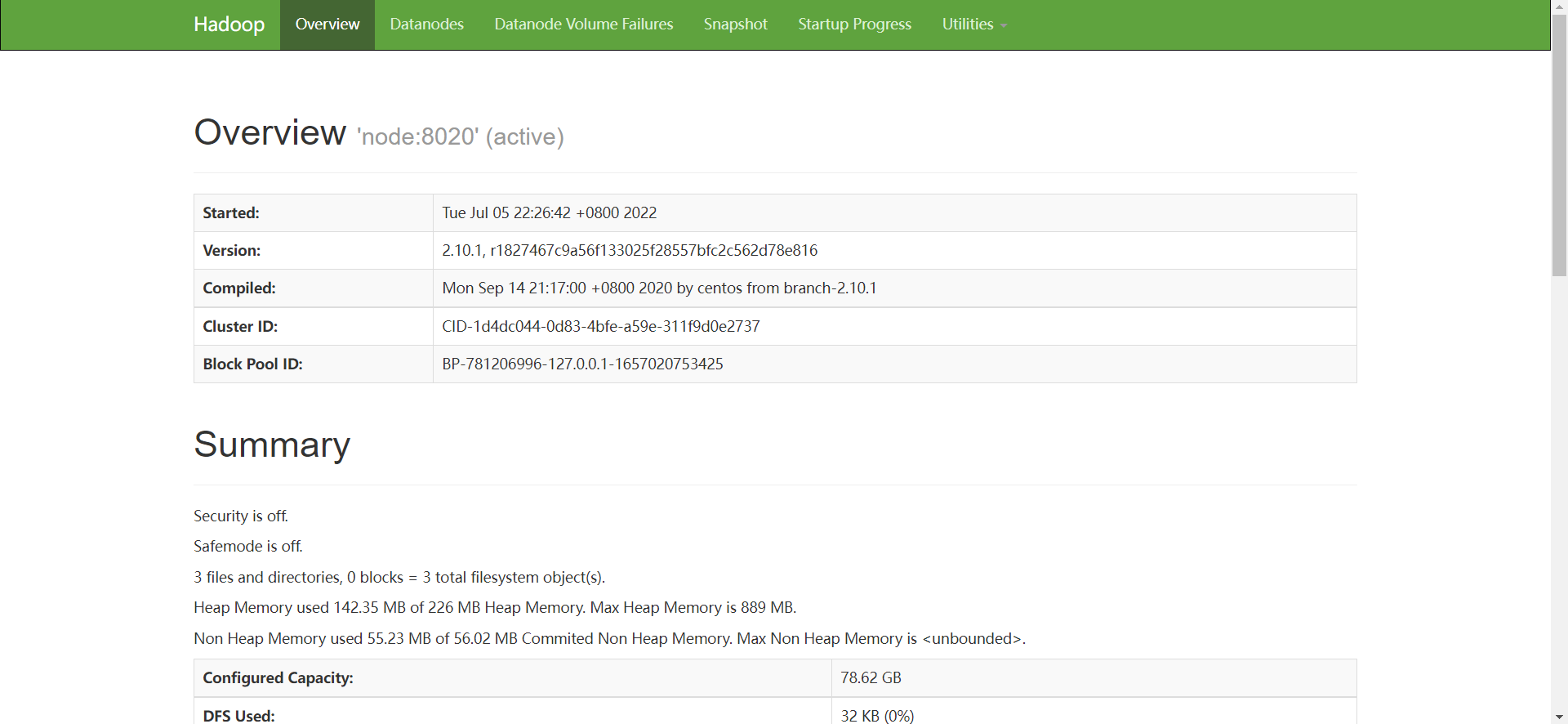Click the 32 KB (0%) value

coord(877,716)
